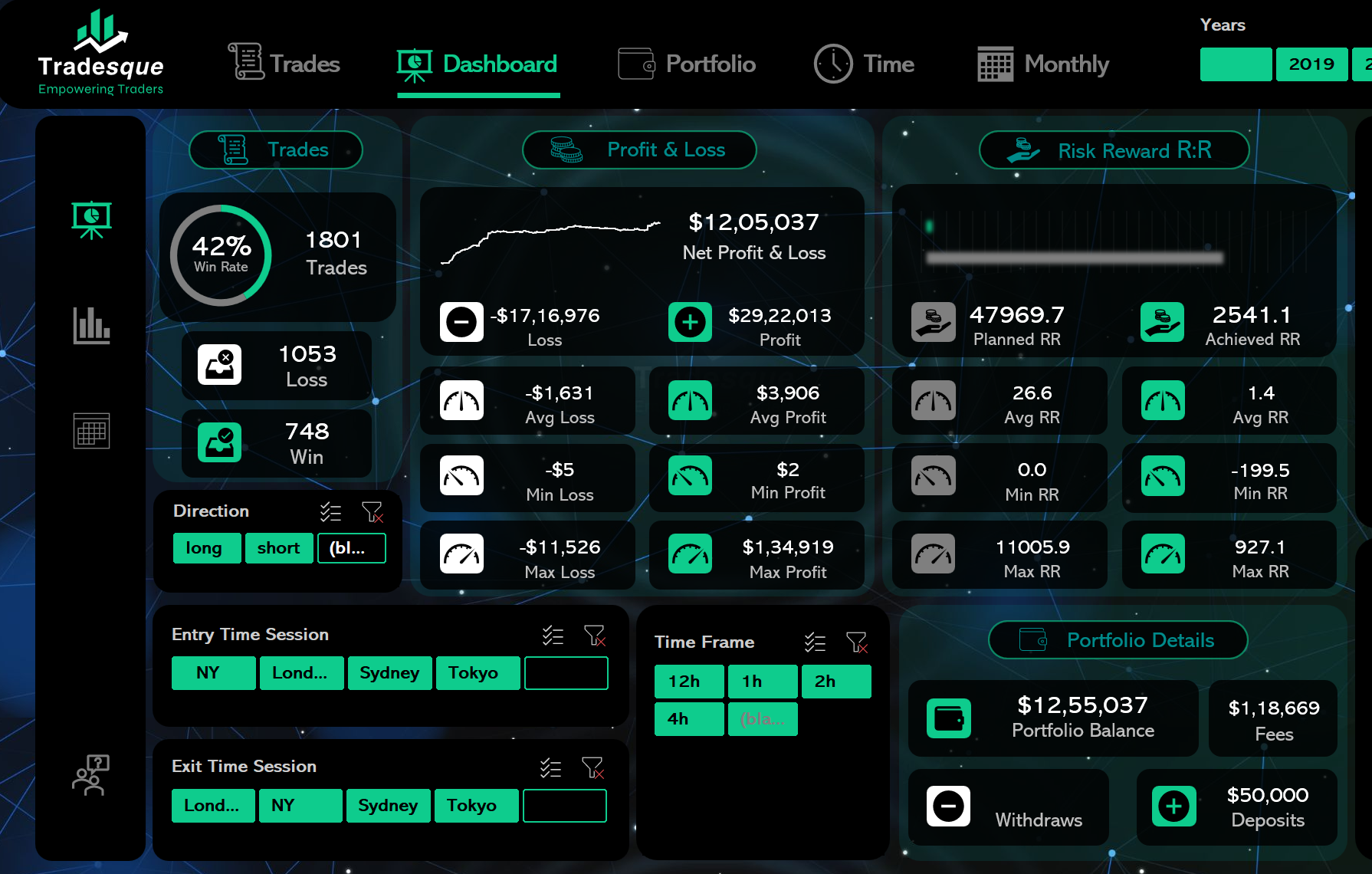Open the Time tab
1372x874 pixels.
pos(864,64)
